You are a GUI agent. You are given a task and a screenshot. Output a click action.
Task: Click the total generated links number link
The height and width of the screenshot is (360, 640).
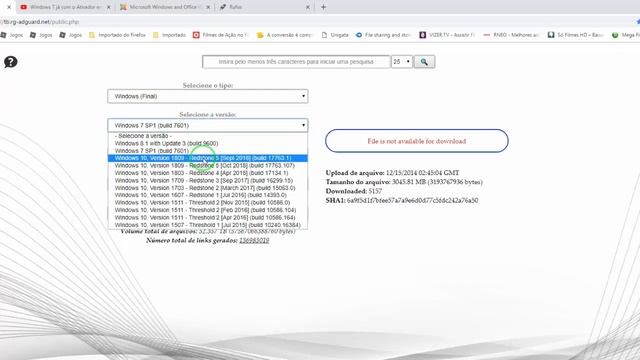click(x=254, y=240)
